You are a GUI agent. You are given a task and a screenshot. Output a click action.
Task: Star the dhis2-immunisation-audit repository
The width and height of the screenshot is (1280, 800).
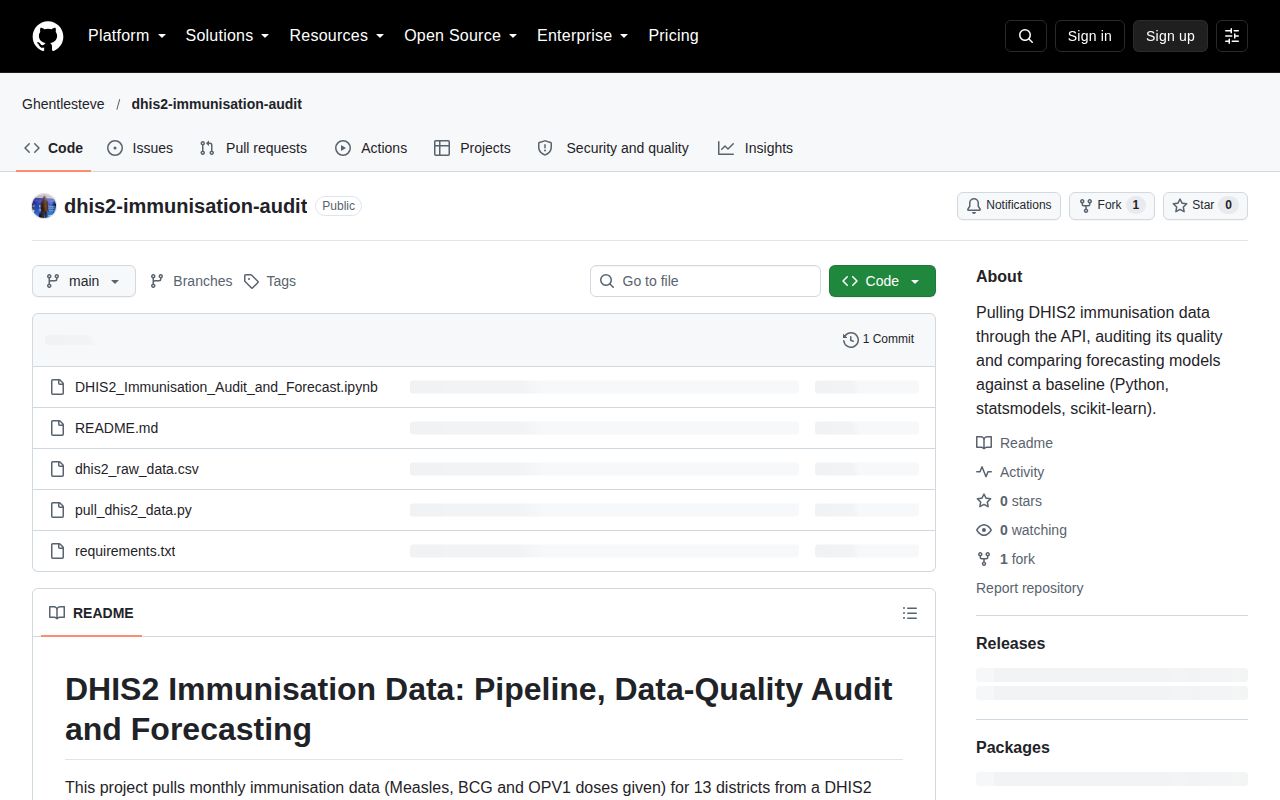click(1205, 205)
